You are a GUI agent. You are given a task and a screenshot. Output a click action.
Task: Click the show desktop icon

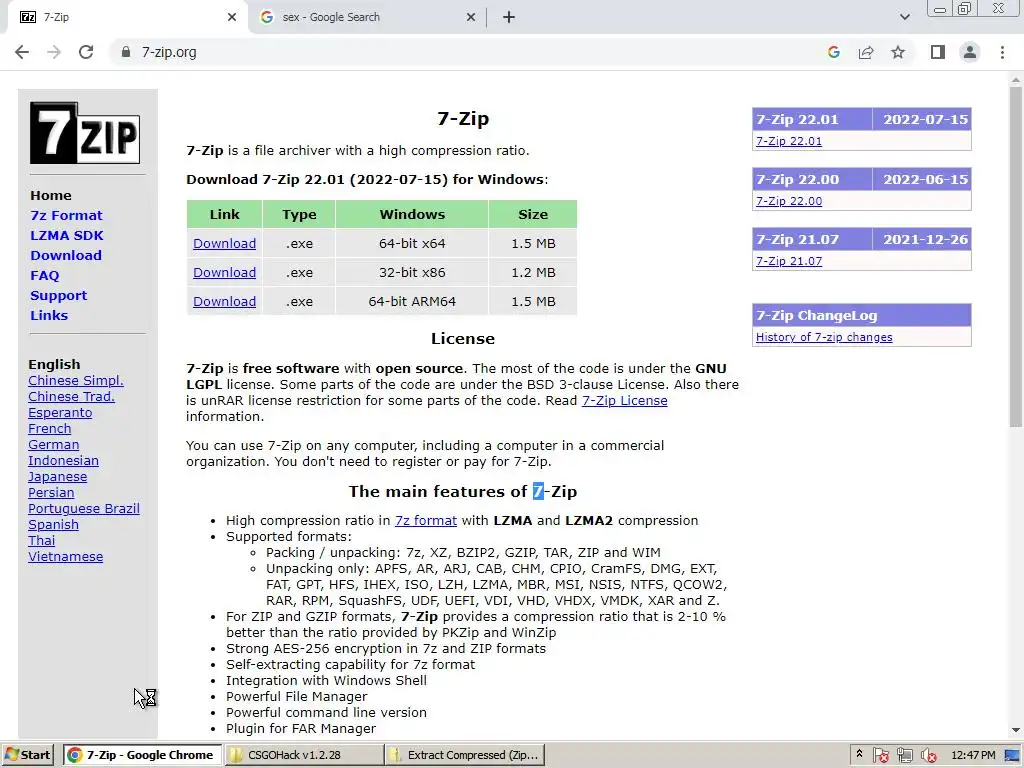click(1013, 756)
